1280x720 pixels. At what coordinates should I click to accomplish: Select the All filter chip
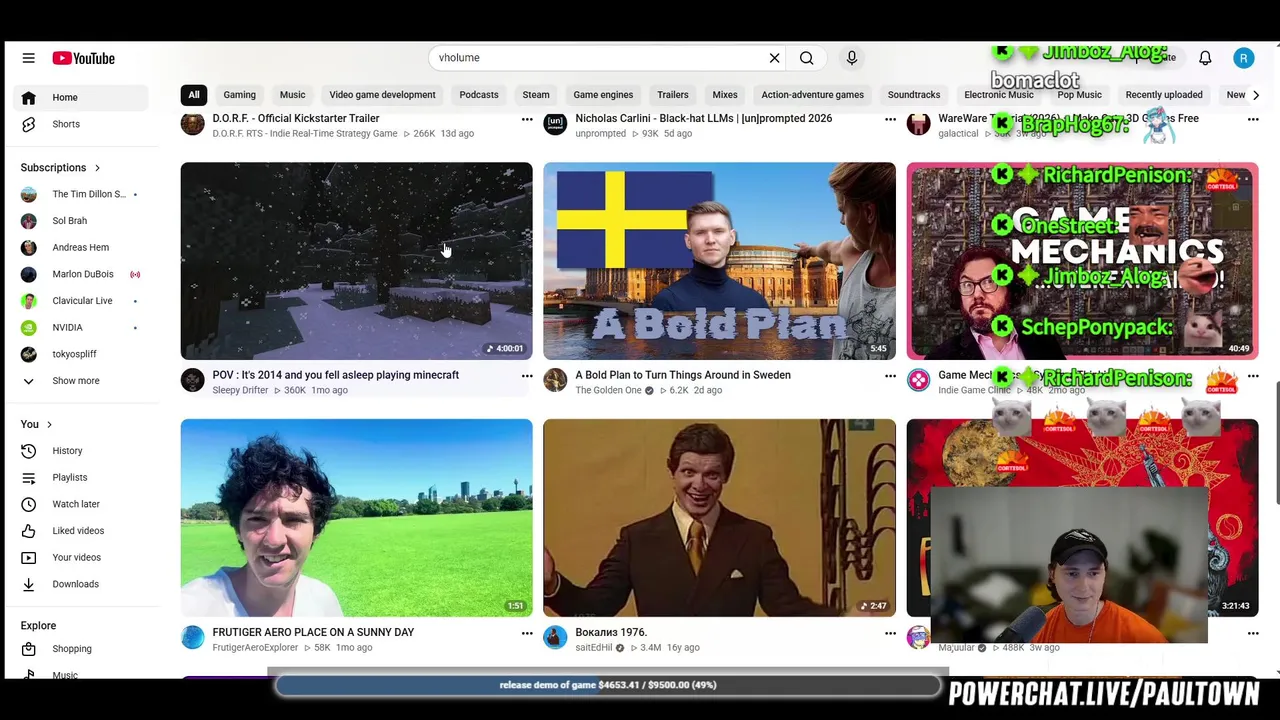pyautogui.click(x=194, y=95)
